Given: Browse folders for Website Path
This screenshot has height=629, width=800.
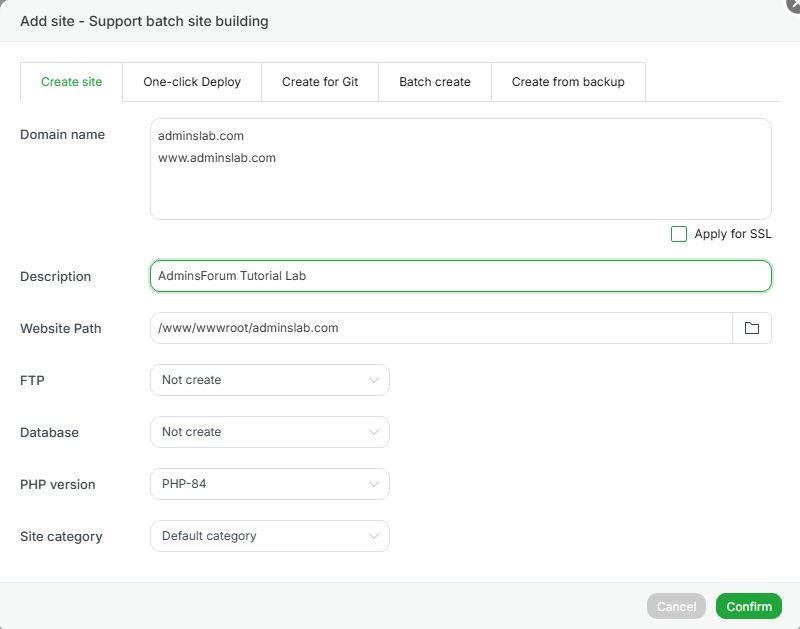Looking at the screenshot, I should point(752,328).
